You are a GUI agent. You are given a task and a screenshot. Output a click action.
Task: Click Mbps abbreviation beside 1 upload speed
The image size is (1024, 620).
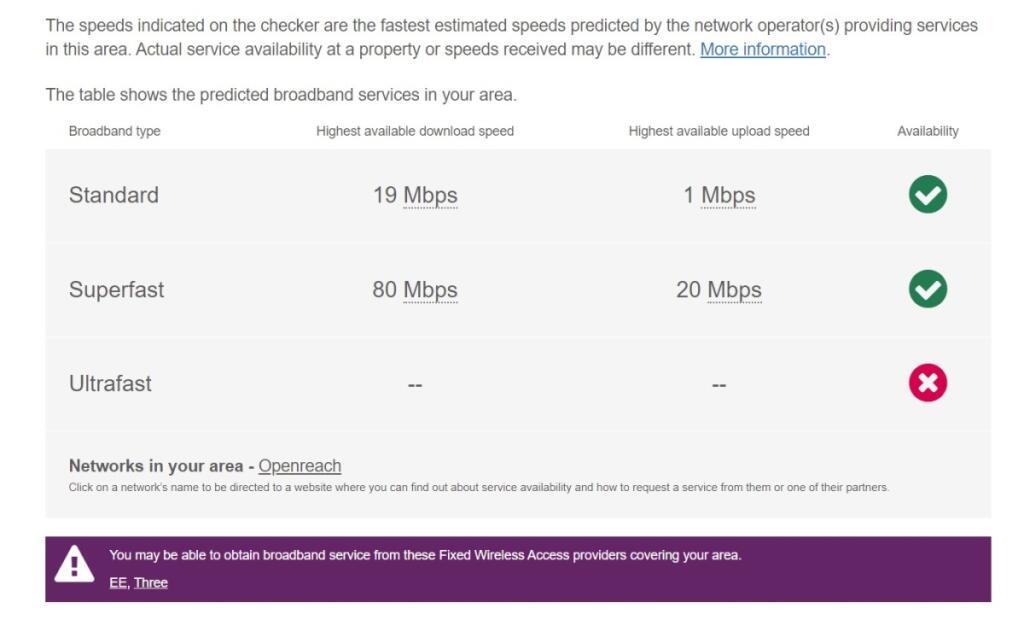coord(728,195)
